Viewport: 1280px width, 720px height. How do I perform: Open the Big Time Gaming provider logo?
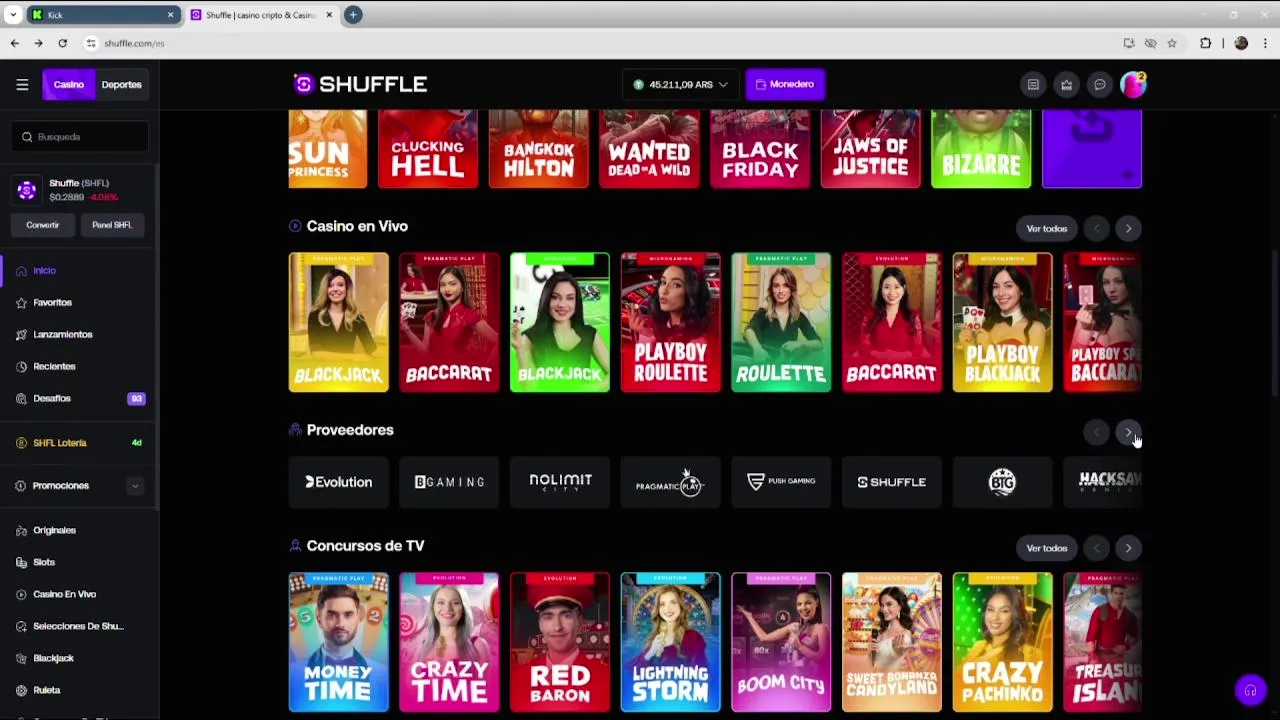tap(1002, 482)
